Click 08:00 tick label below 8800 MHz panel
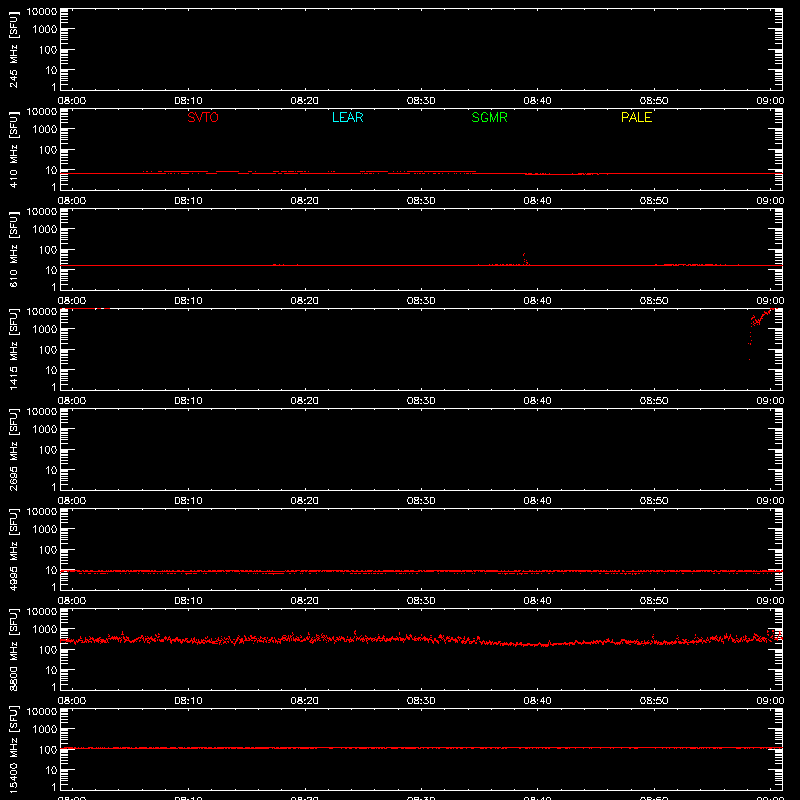This screenshot has width=800, height=800. click(x=72, y=701)
